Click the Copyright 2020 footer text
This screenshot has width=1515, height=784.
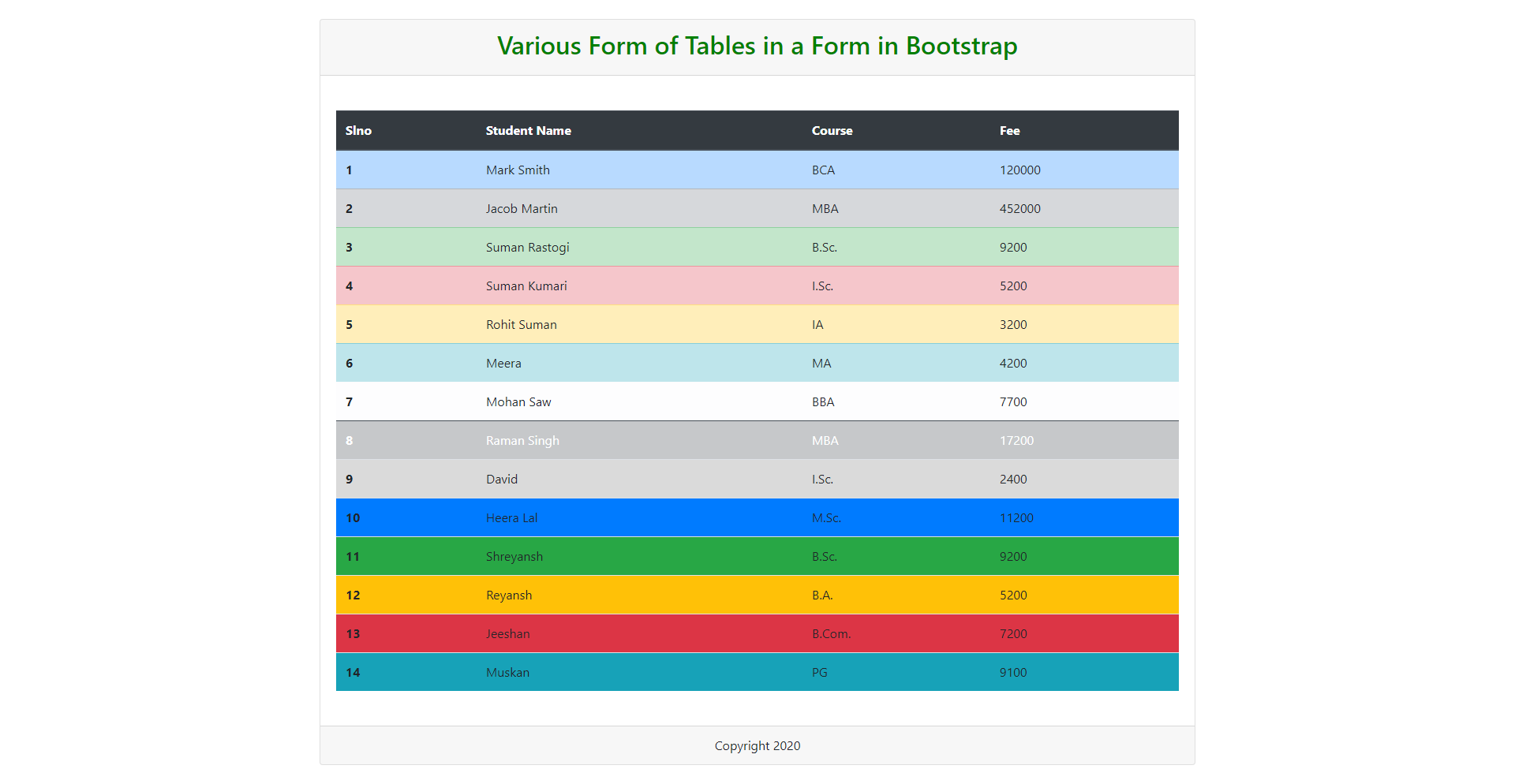pyautogui.click(x=757, y=745)
